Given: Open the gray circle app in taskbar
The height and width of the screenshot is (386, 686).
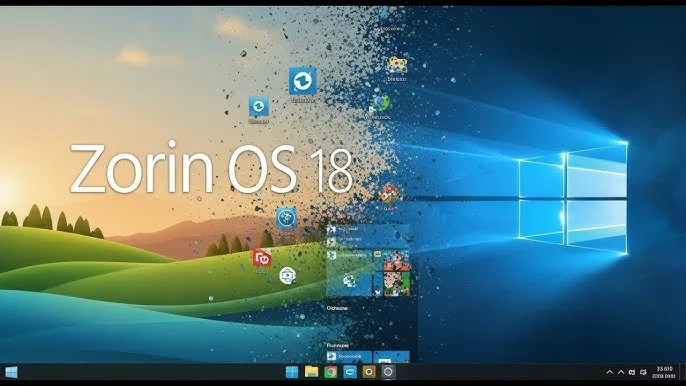Looking at the screenshot, I should (388, 372).
